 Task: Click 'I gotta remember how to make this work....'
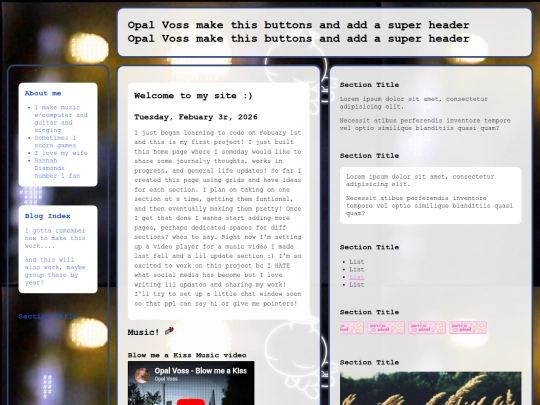coord(55,238)
